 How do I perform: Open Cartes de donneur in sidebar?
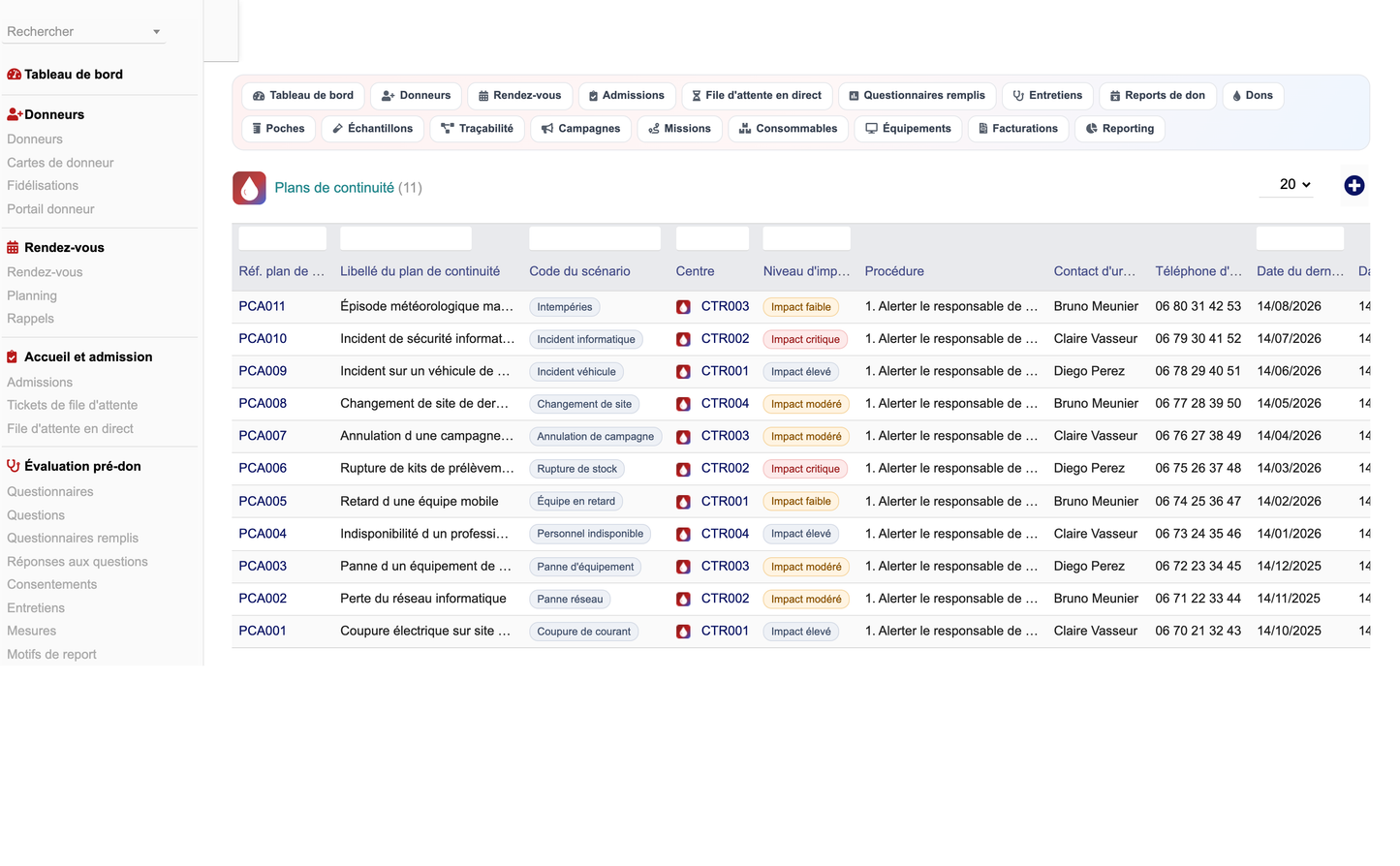coord(60,163)
